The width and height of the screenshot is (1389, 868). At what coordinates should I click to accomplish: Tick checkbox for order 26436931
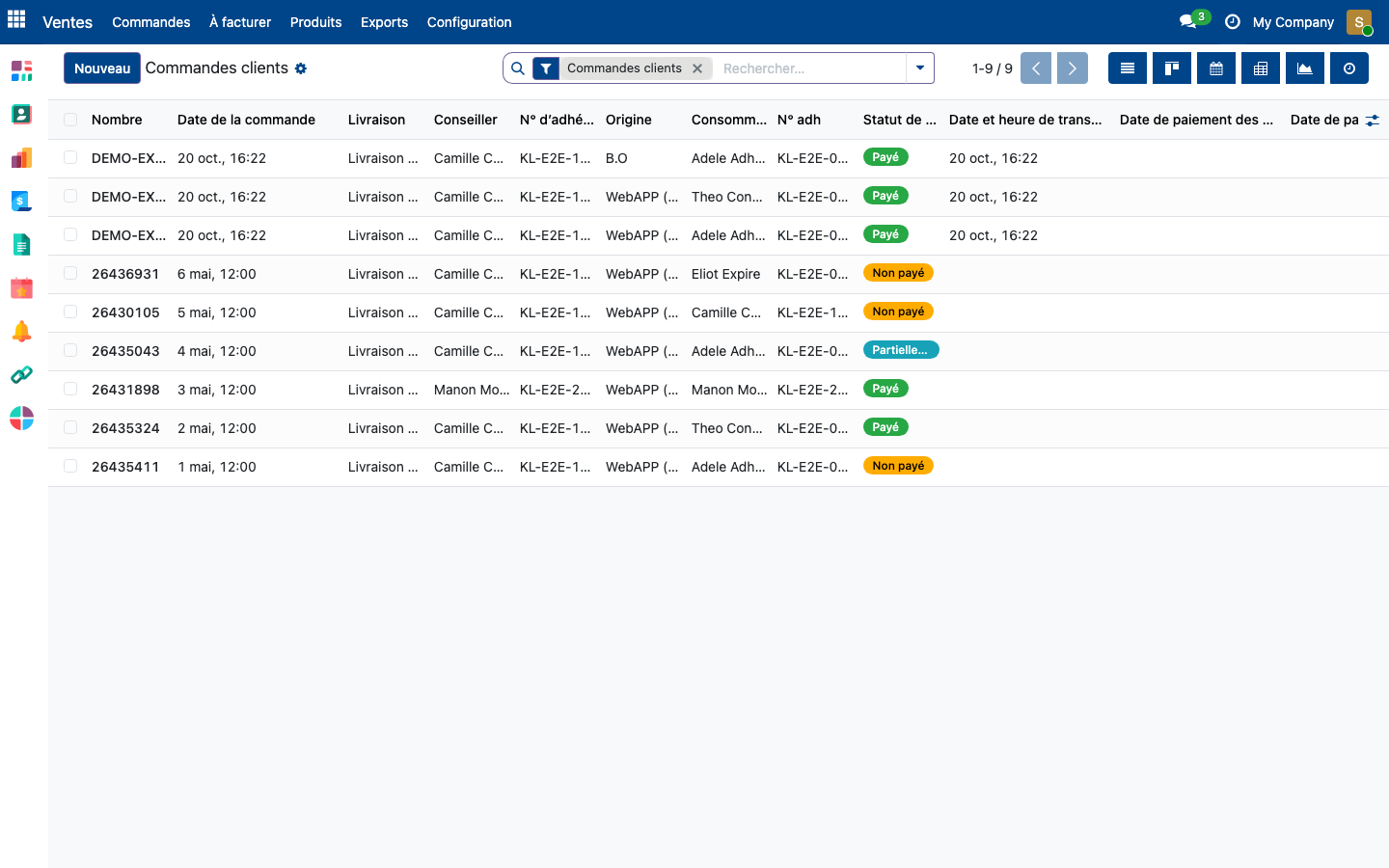70,274
